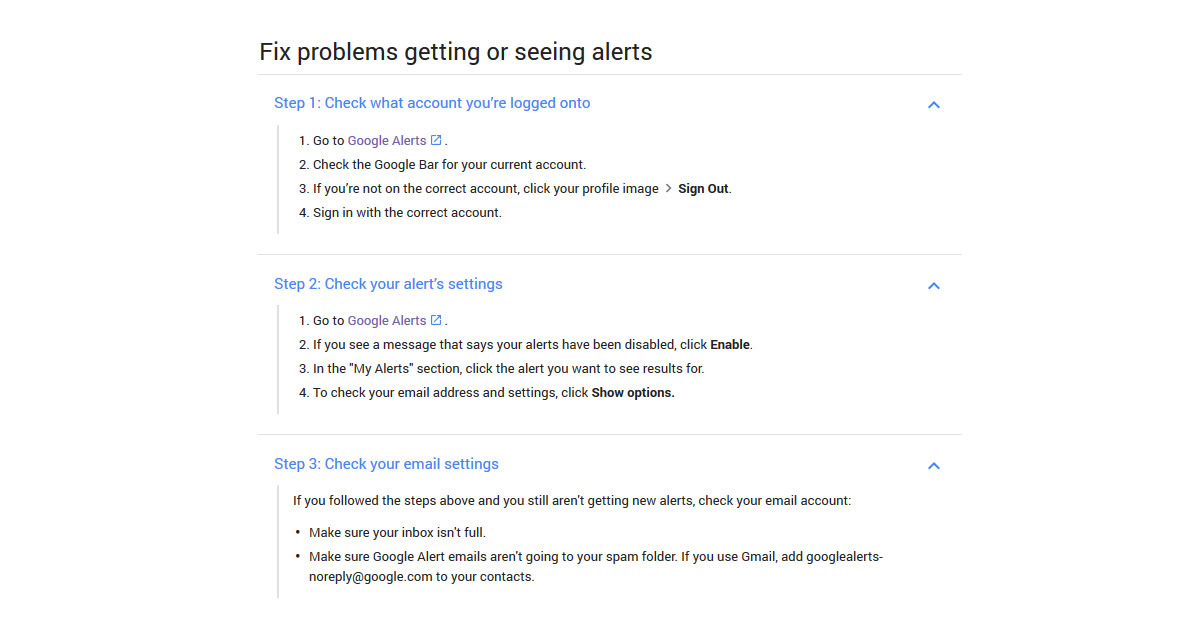Collapse Step 1 using its chevron arrow
Viewport: 1203px width, 641px height.
point(933,105)
